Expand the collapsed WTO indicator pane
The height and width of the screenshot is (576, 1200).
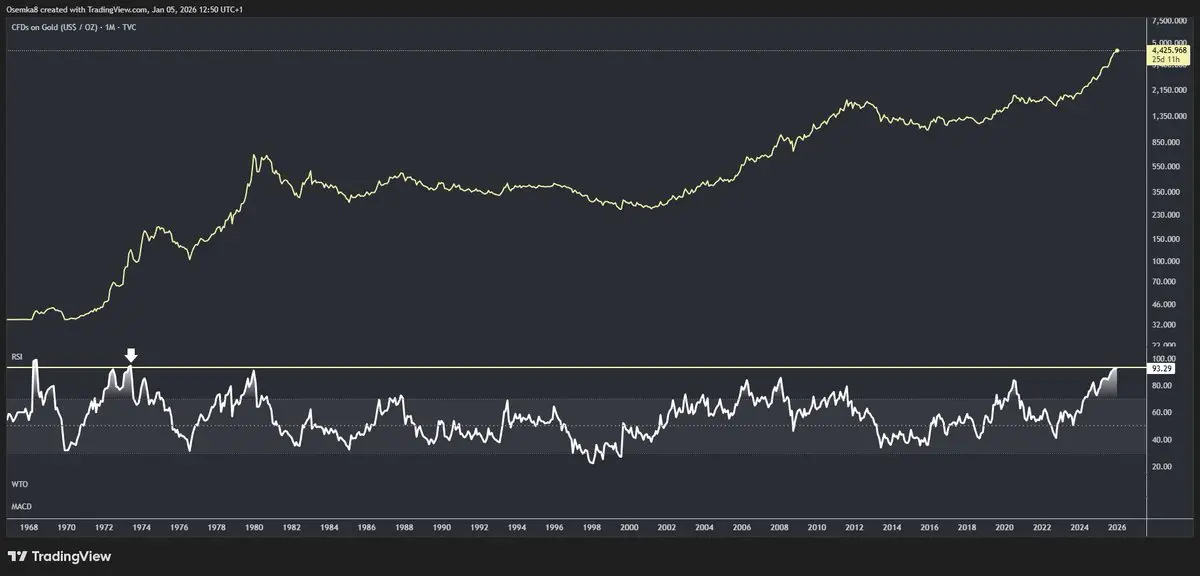point(19,483)
